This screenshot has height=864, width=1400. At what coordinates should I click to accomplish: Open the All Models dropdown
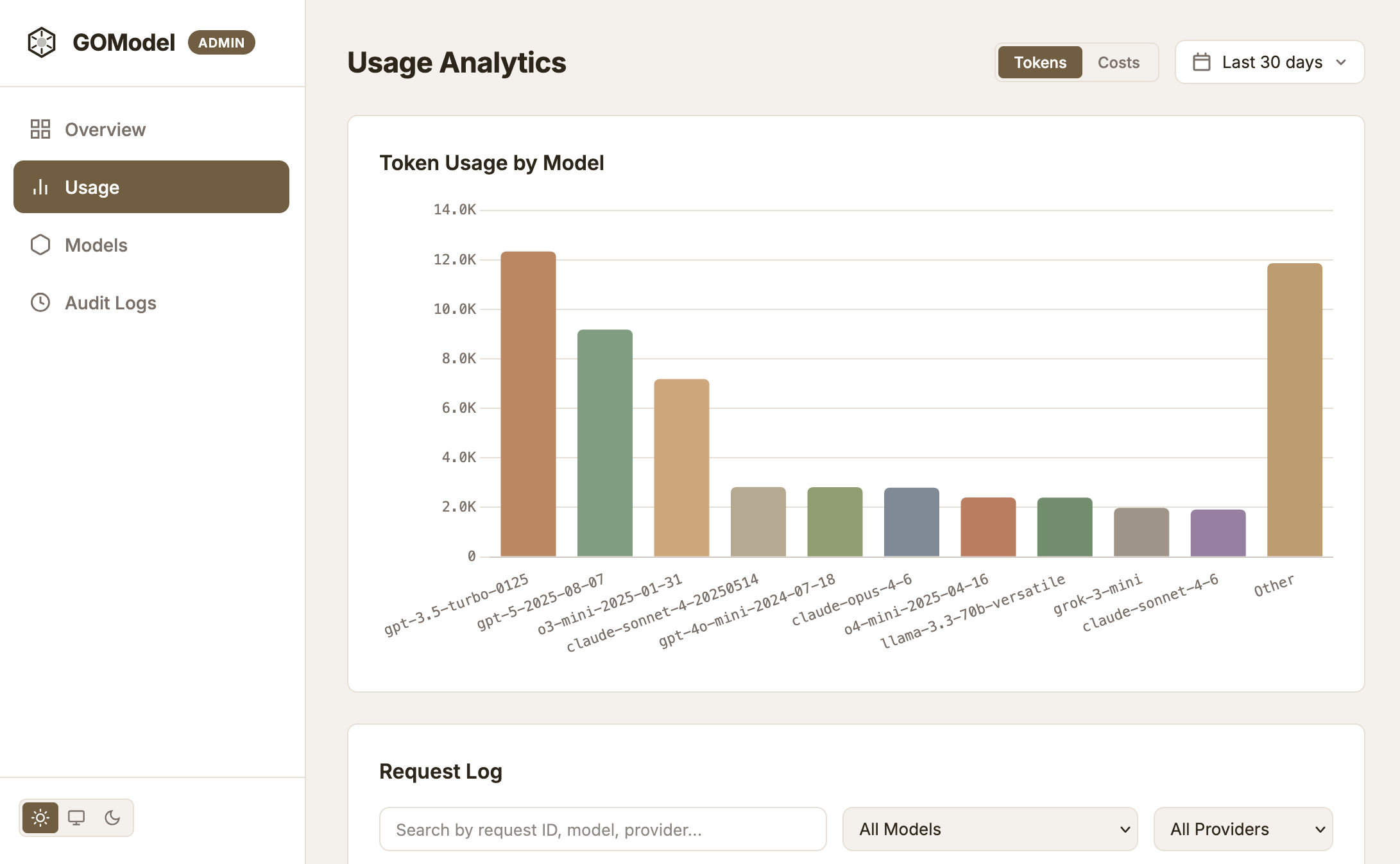pyautogui.click(x=989, y=829)
